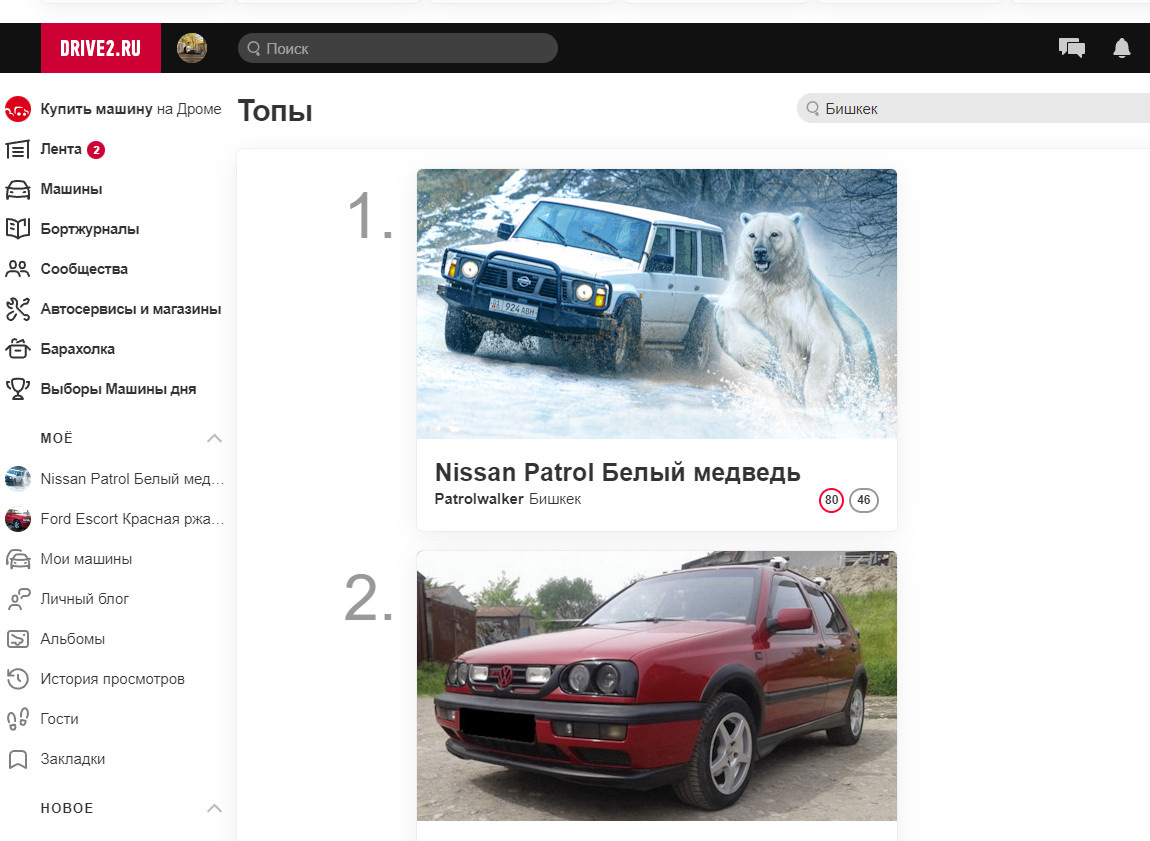
Task: Open the messages chat icon
Action: click(x=1072, y=48)
